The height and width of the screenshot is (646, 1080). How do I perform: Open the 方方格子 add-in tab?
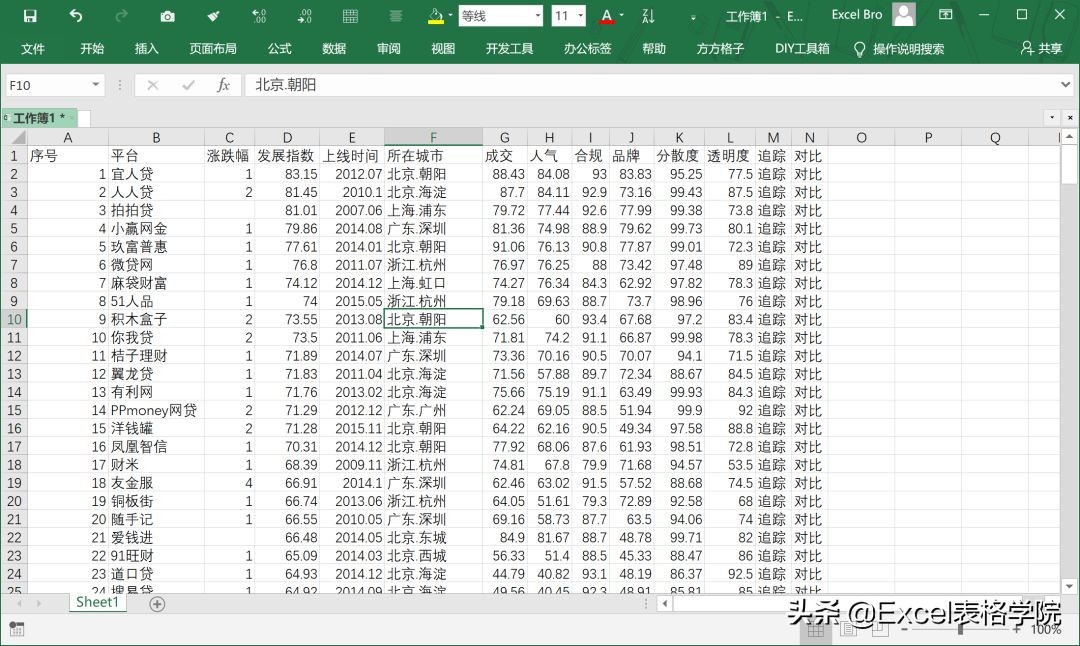[x=720, y=48]
